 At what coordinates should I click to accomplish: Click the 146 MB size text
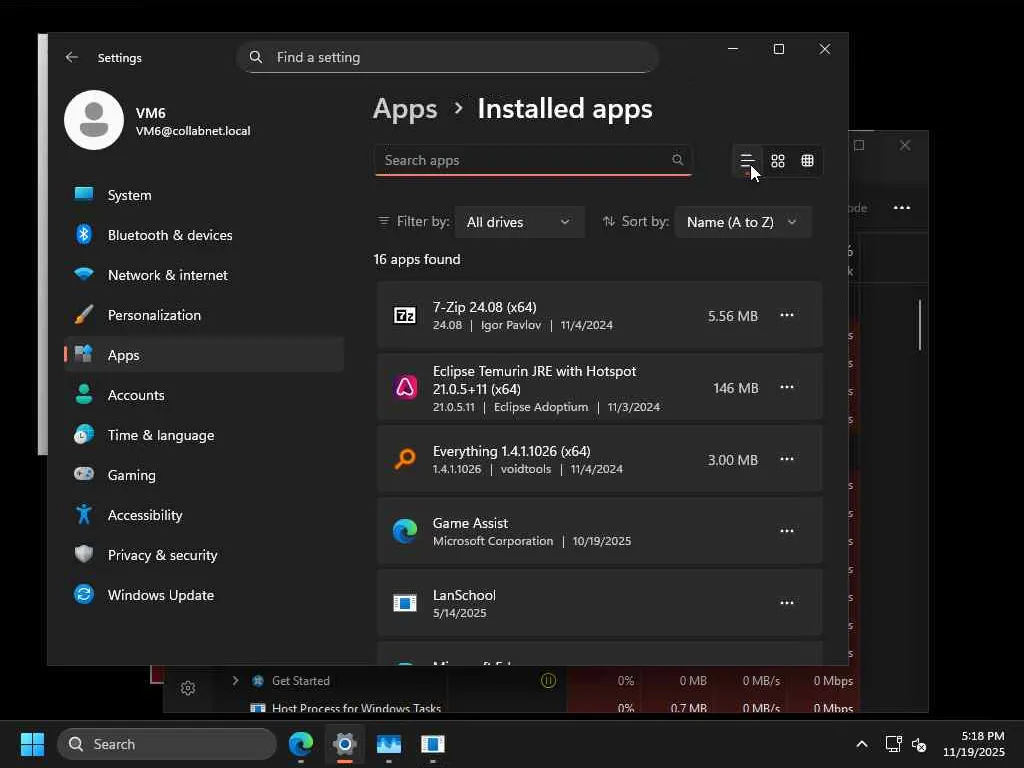(x=736, y=388)
